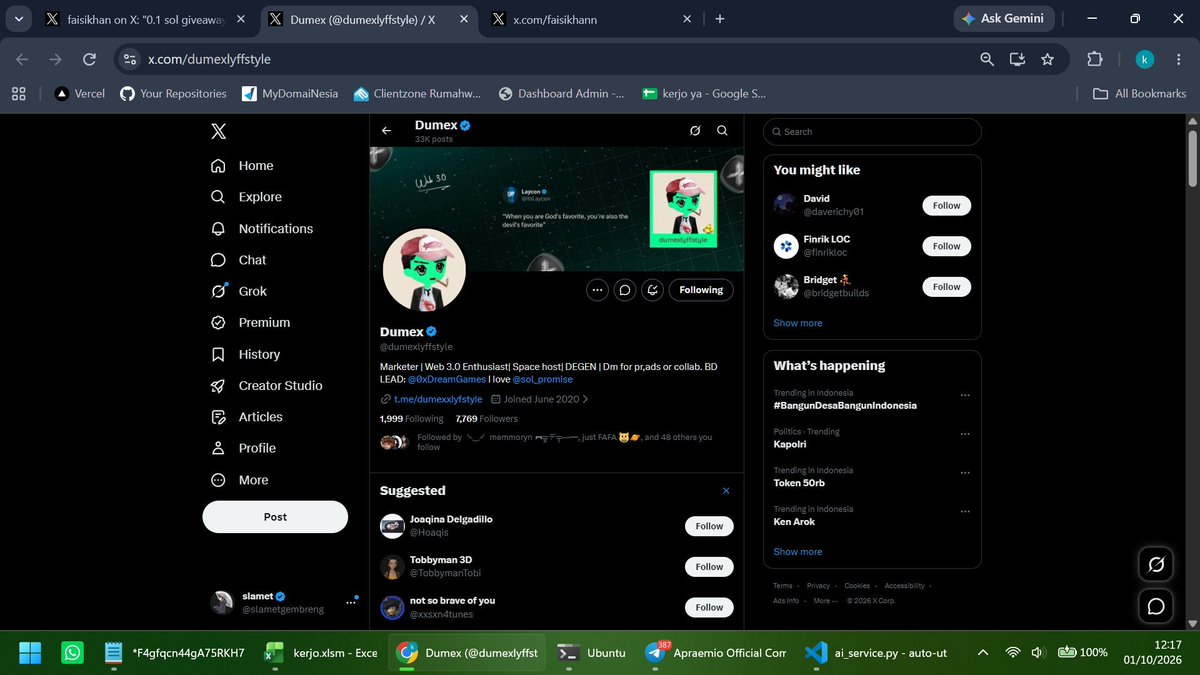The height and width of the screenshot is (675, 1200).
Task: Dismiss the Suggested section with X
Action: tap(726, 491)
